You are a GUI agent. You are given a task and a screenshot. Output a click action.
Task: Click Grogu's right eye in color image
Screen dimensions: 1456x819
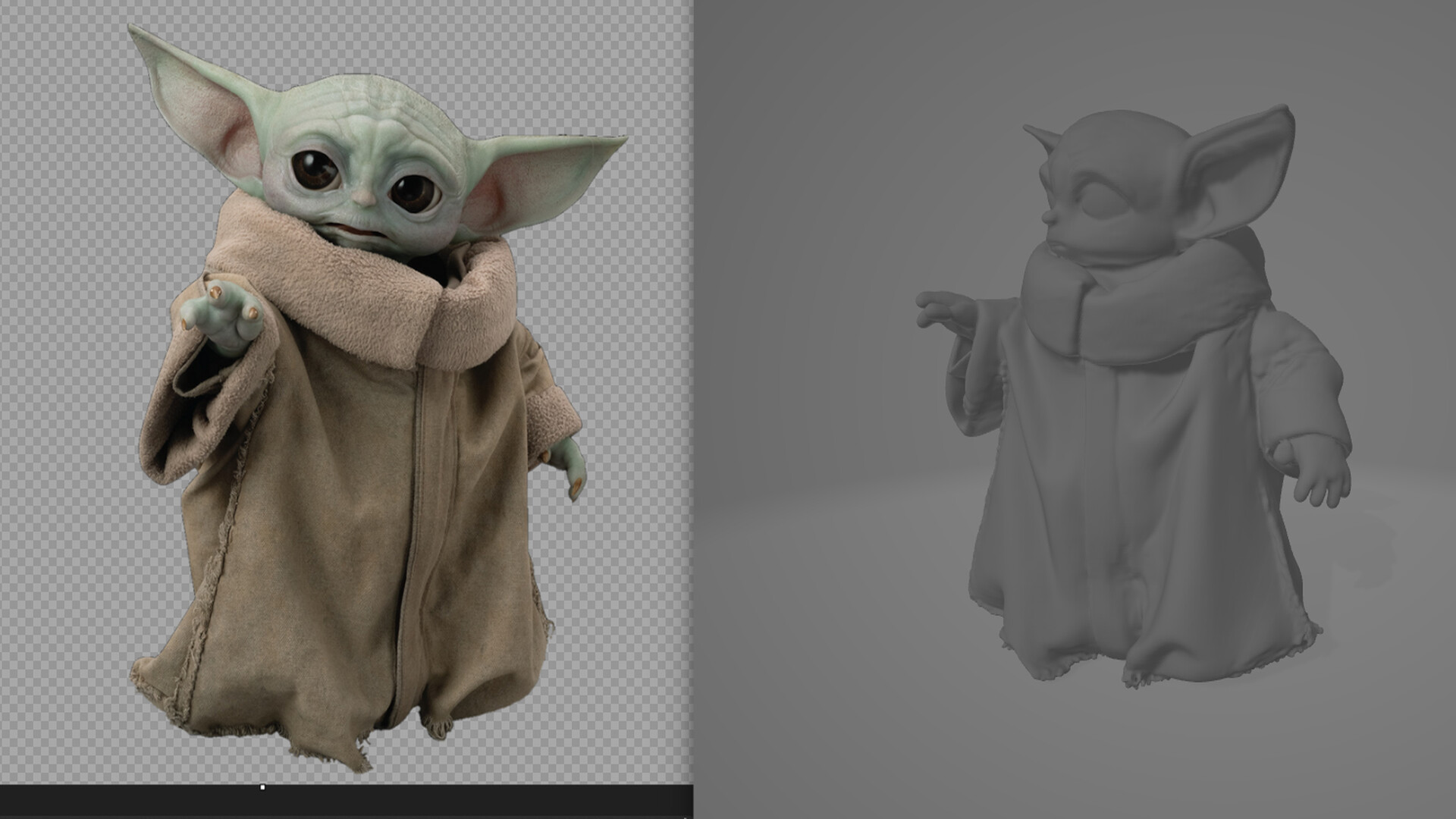[x=413, y=193]
